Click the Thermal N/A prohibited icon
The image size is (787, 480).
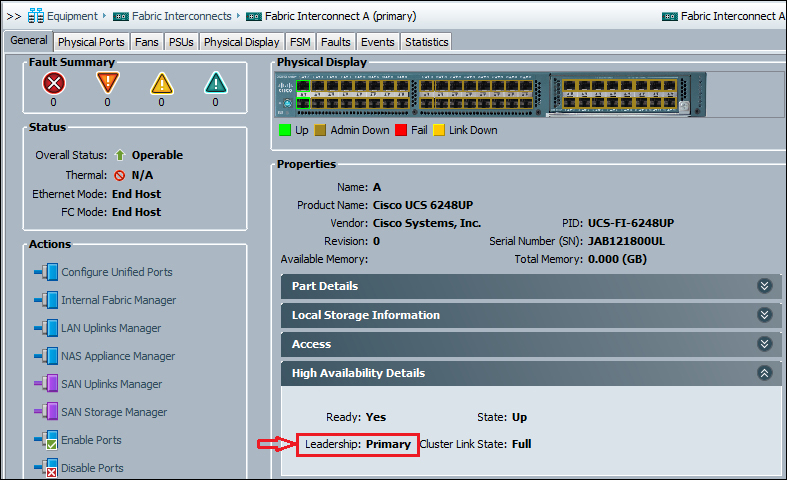tap(119, 176)
